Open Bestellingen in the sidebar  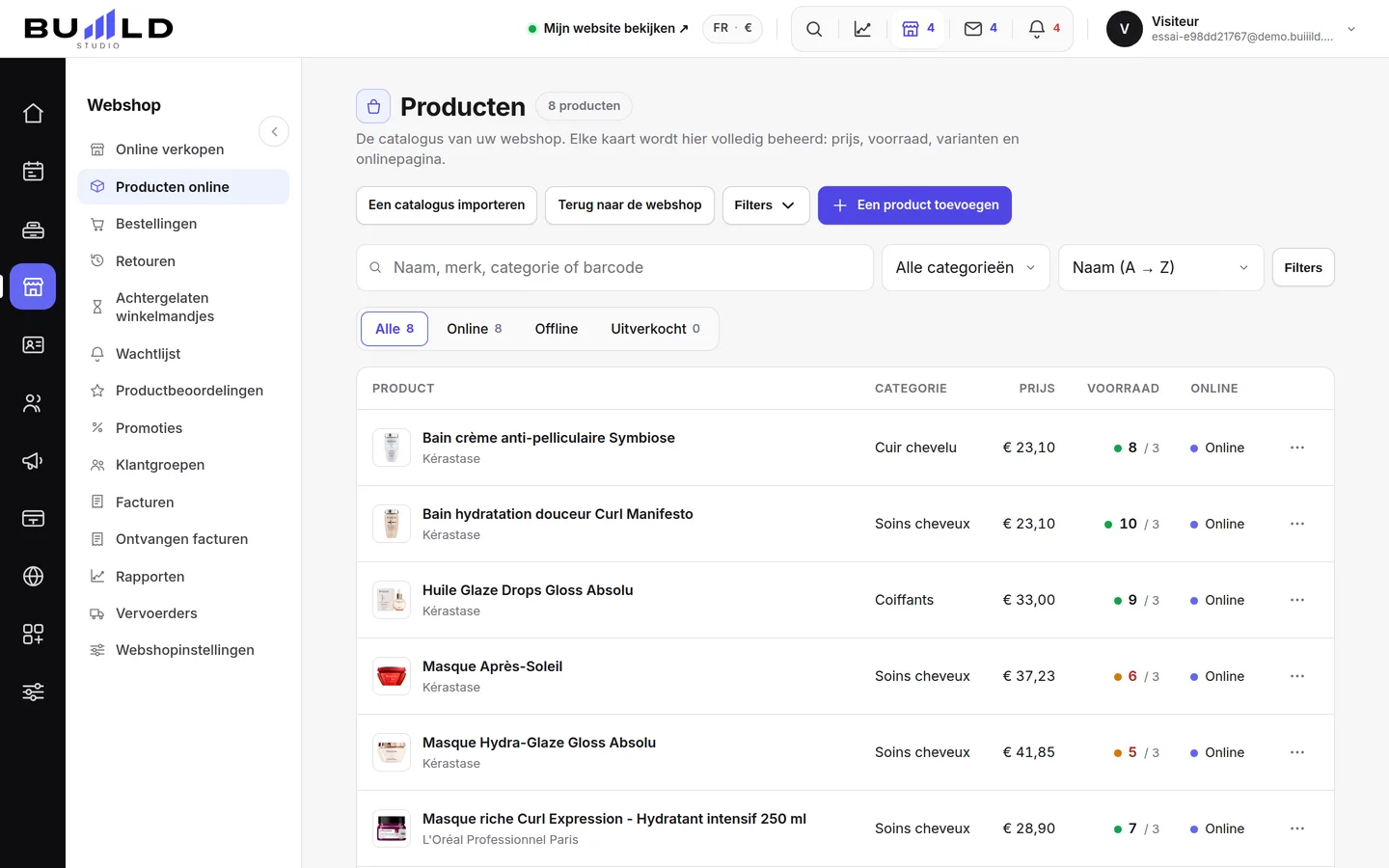pyautogui.click(x=183, y=224)
